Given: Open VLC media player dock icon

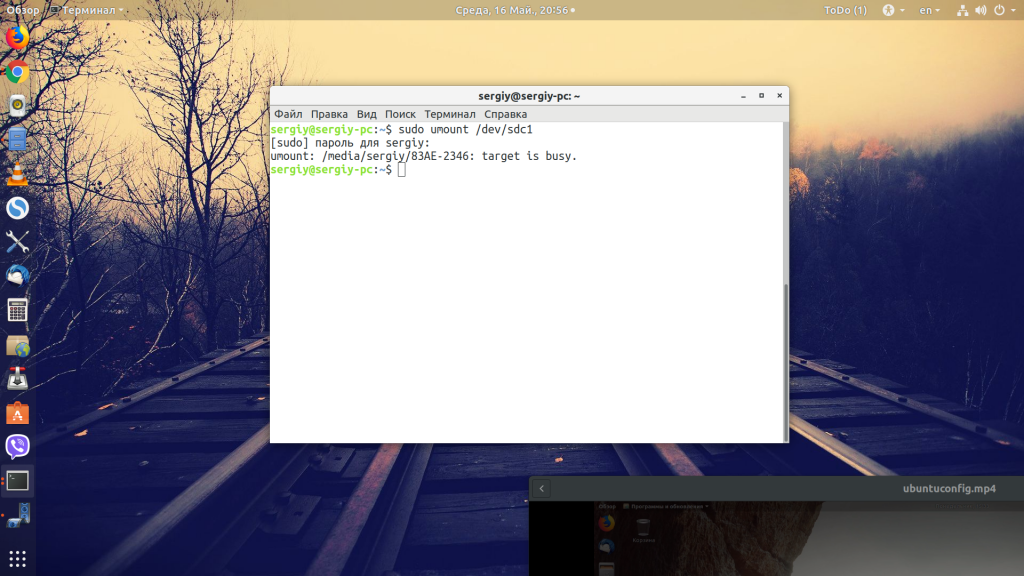Looking at the screenshot, I should click(x=18, y=174).
